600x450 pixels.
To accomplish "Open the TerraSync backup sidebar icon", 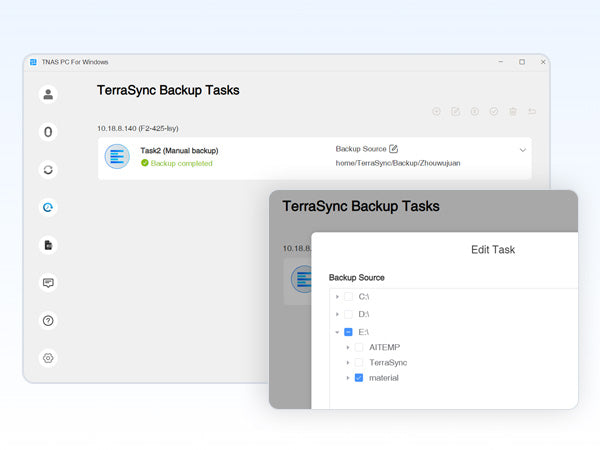I will click(48, 208).
